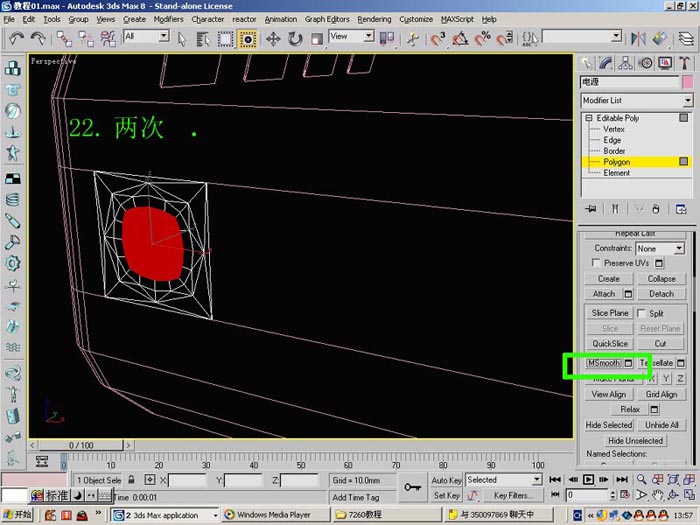Image resolution: width=700 pixels, height=525 pixels.
Task: Click the Align tool icon
Action: click(x=660, y=39)
